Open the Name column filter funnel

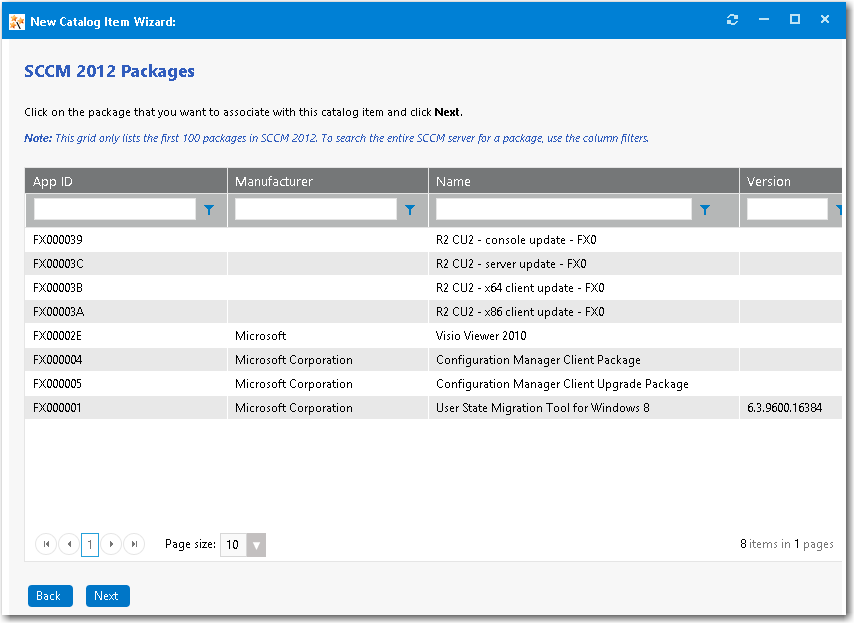click(705, 210)
